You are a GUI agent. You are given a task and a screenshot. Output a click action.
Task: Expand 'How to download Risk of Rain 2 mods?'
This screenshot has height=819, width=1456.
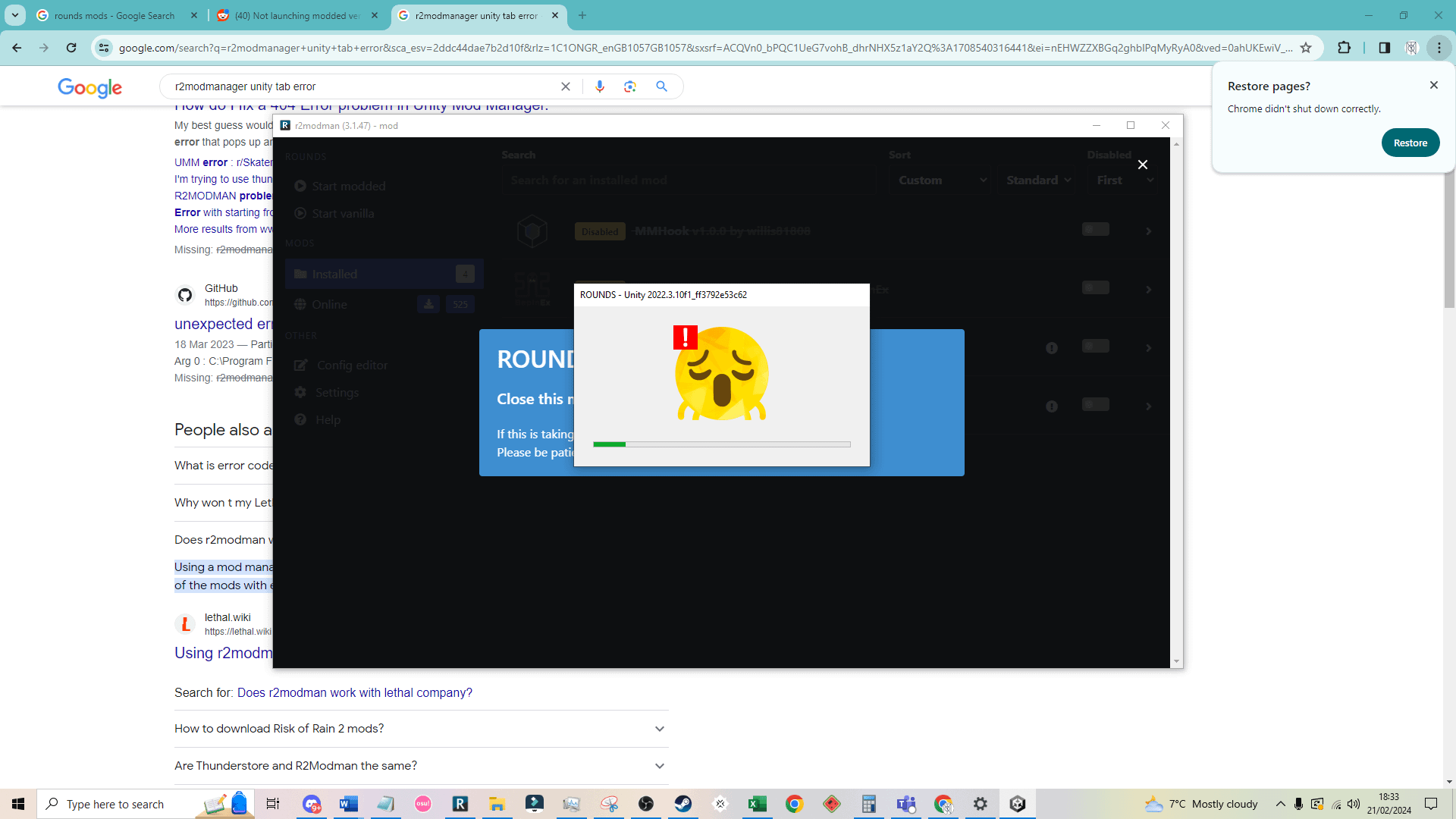pos(421,729)
